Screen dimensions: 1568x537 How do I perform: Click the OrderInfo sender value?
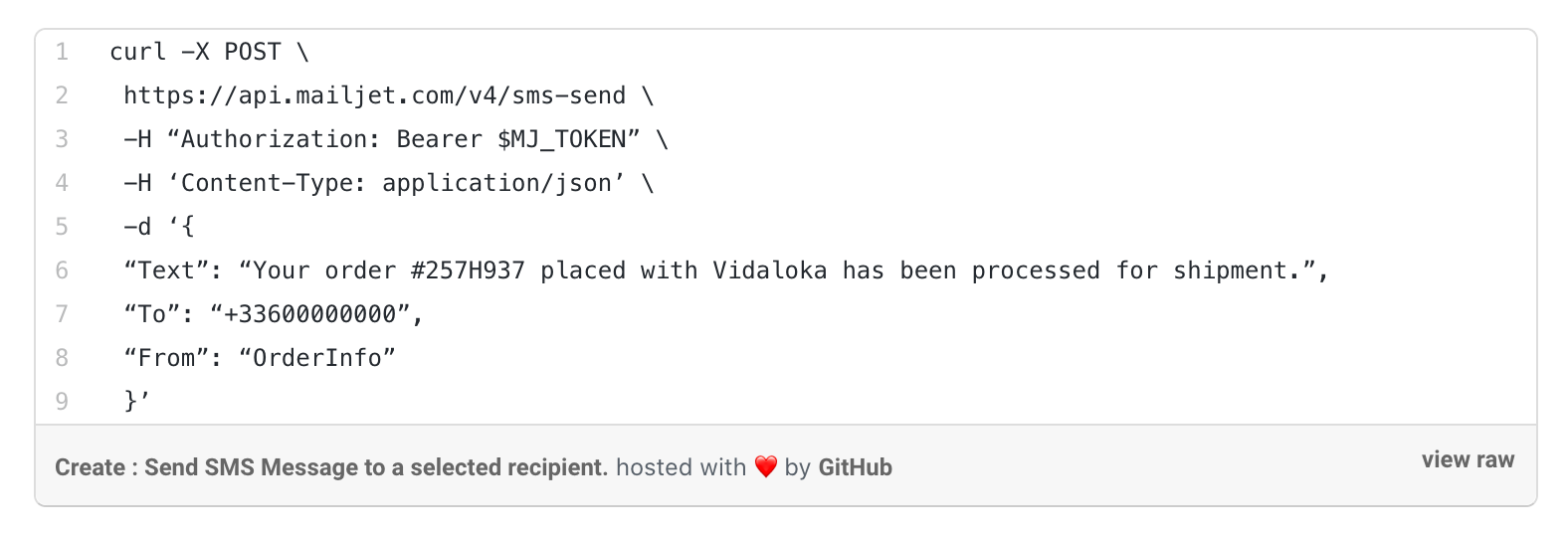tap(317, 358)
